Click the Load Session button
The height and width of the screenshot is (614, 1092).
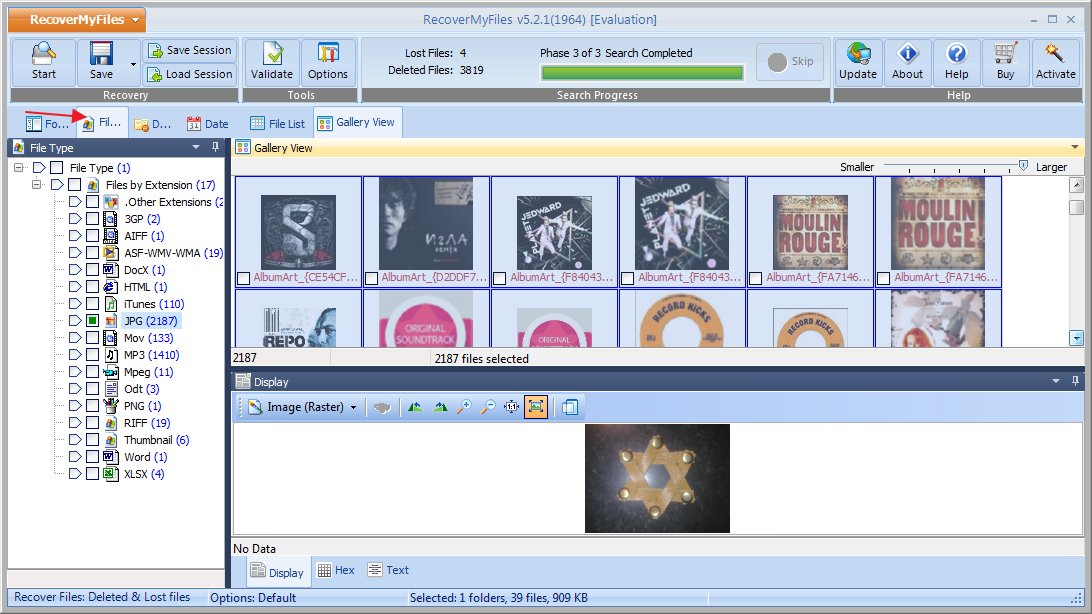coord(190,74)
